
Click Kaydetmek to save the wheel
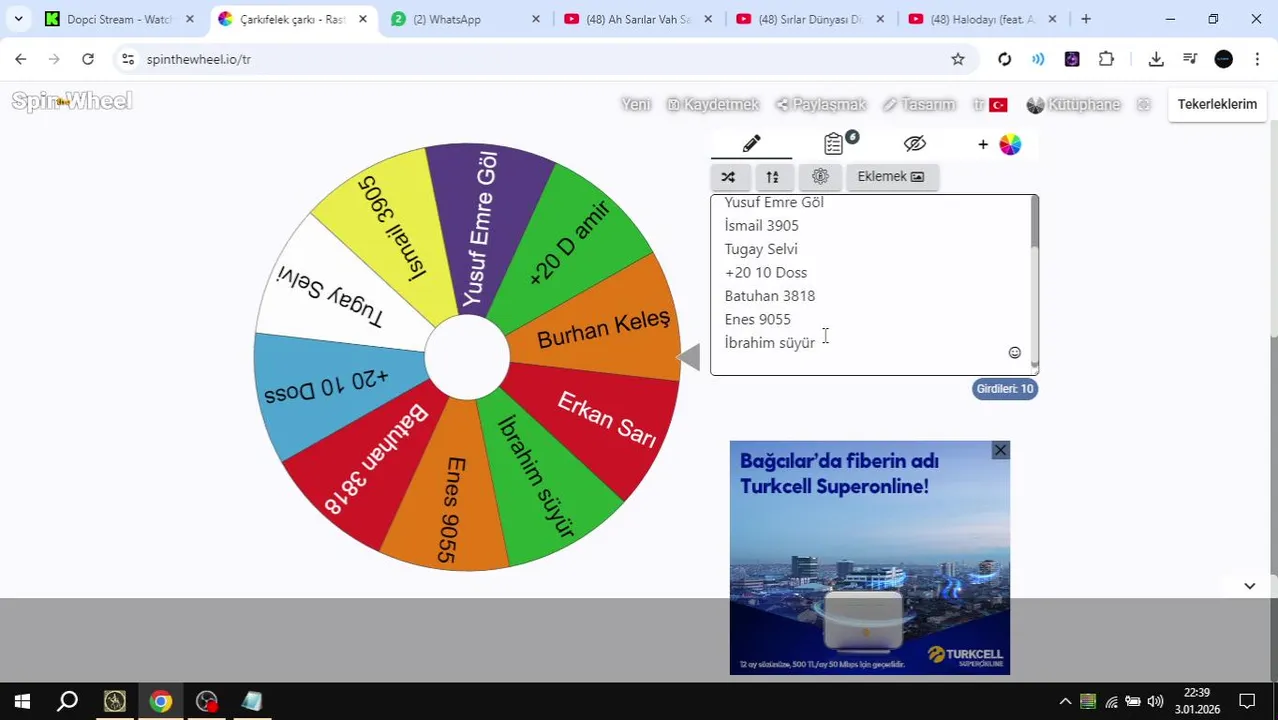click(x=713, y=105)
